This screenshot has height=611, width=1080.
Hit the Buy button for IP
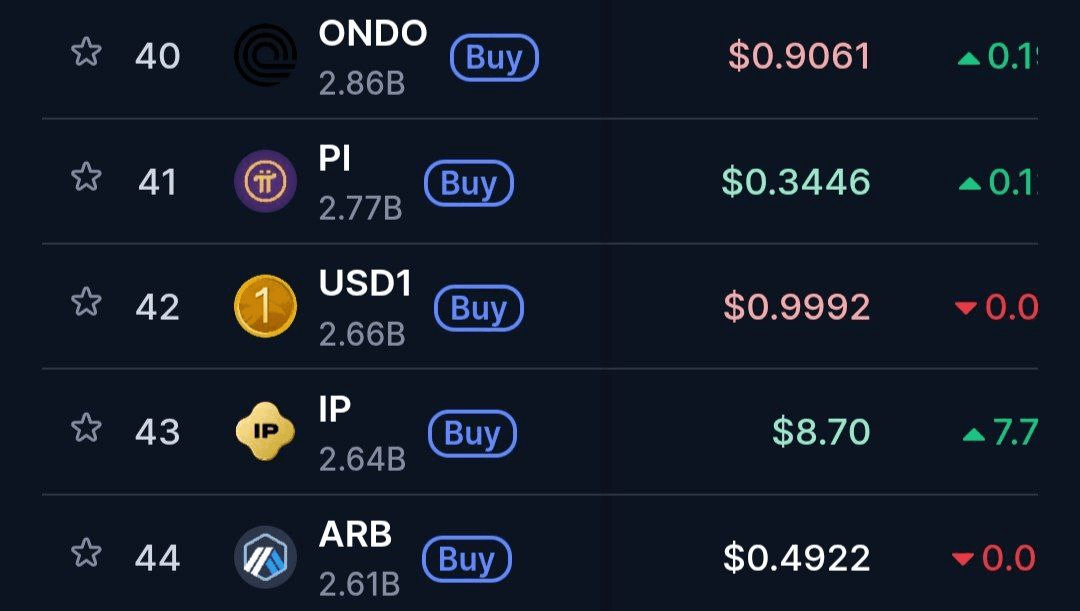pos(472,433)
